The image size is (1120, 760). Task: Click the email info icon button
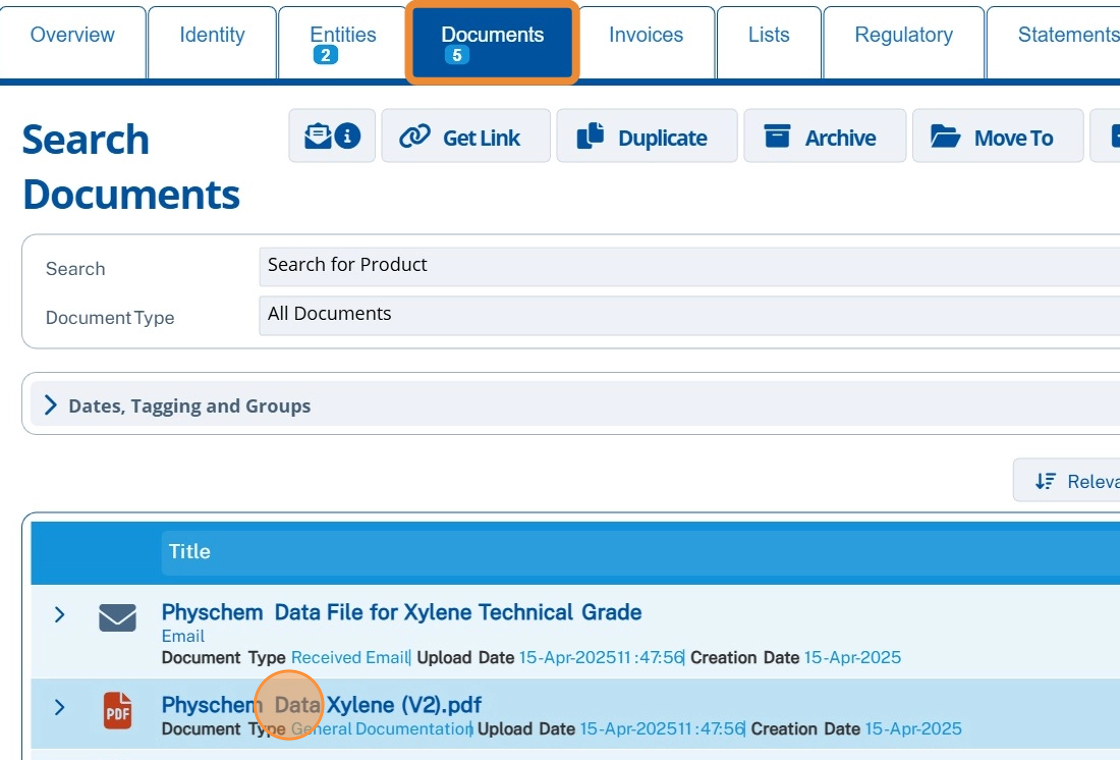(332, 136)
